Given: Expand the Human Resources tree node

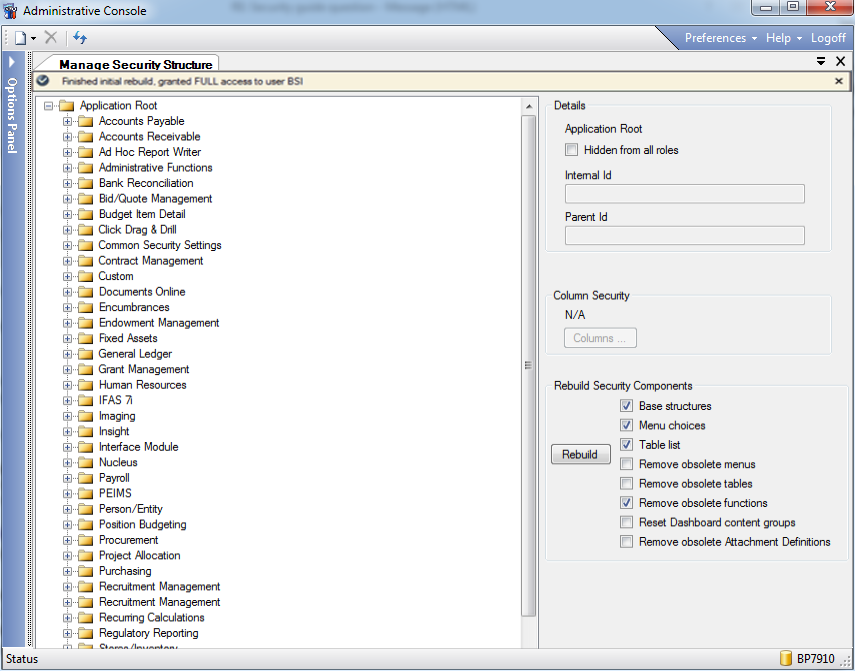Looking at the screenshot, I should coord(68,386).
